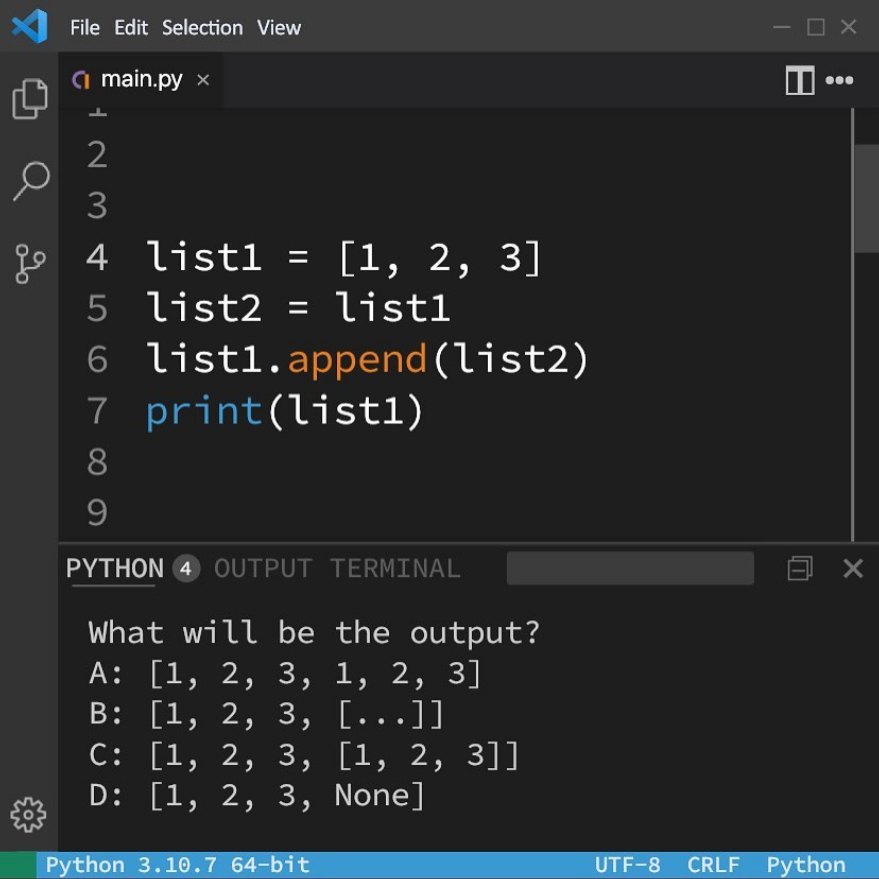Open the View menu
Image resolution: width=879 pixels, height=879 pixels.
coord(279,27)
